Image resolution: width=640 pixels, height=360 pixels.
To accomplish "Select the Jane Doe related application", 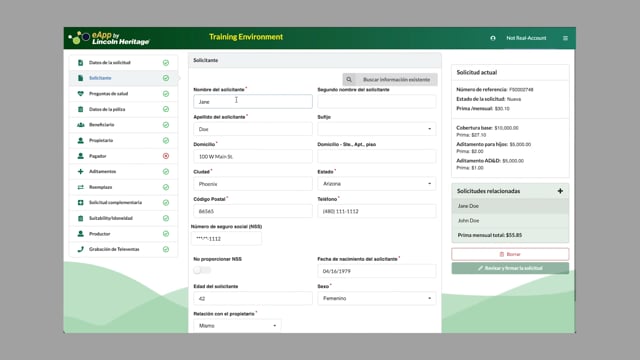I will 510,206.
